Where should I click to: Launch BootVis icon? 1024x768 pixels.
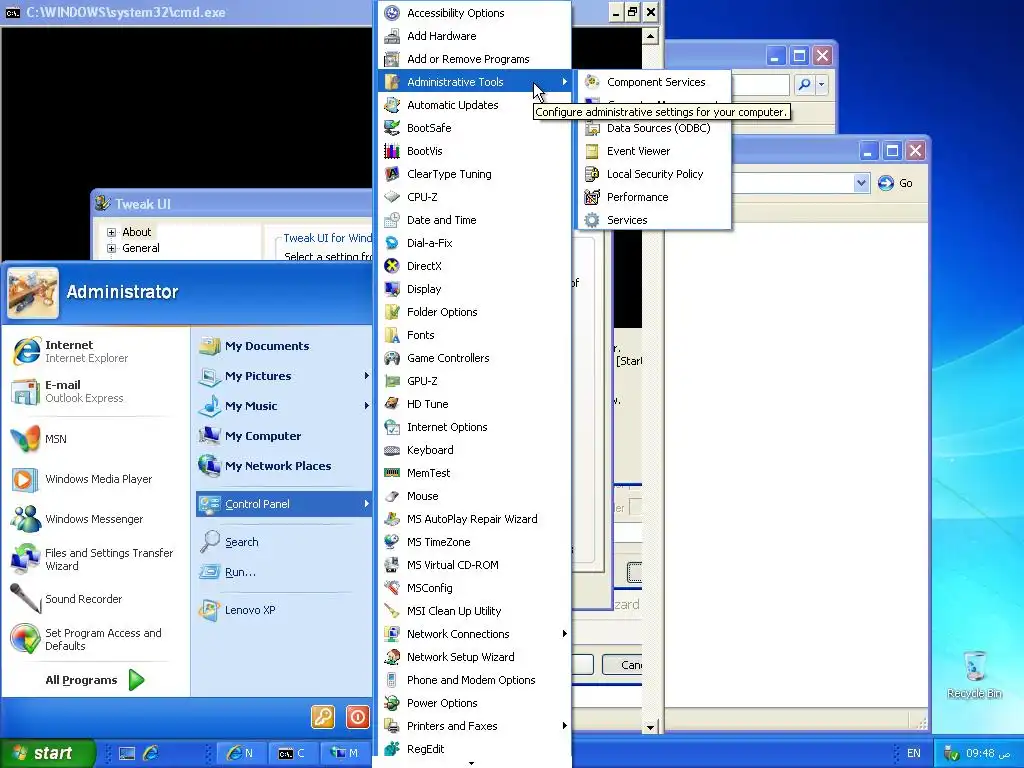[x=392, y=151]
